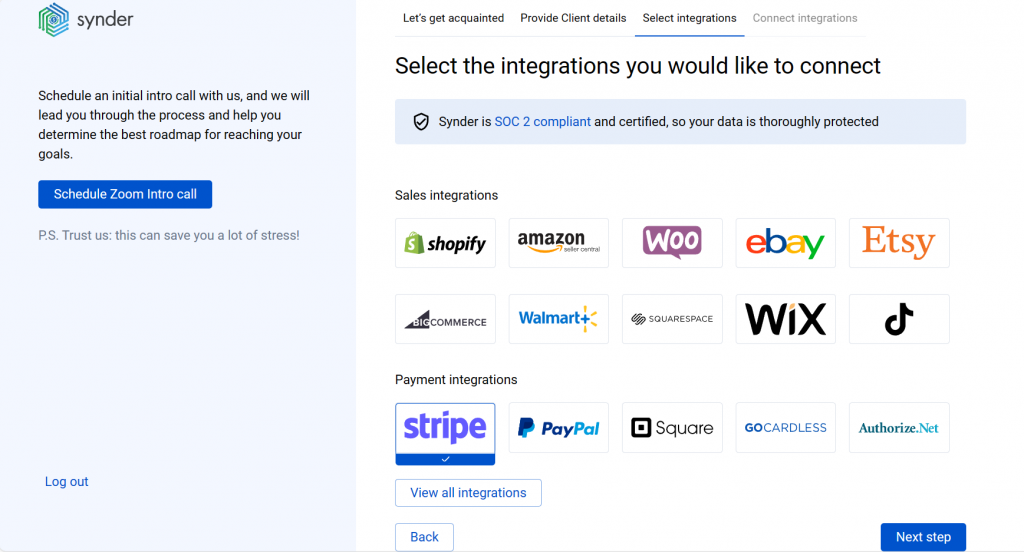The width and height of the screenshot is (1024, 552).
Task: Choose the Amazon Seller Central integration
Action: pyautogui.click(x=558, y=243)
